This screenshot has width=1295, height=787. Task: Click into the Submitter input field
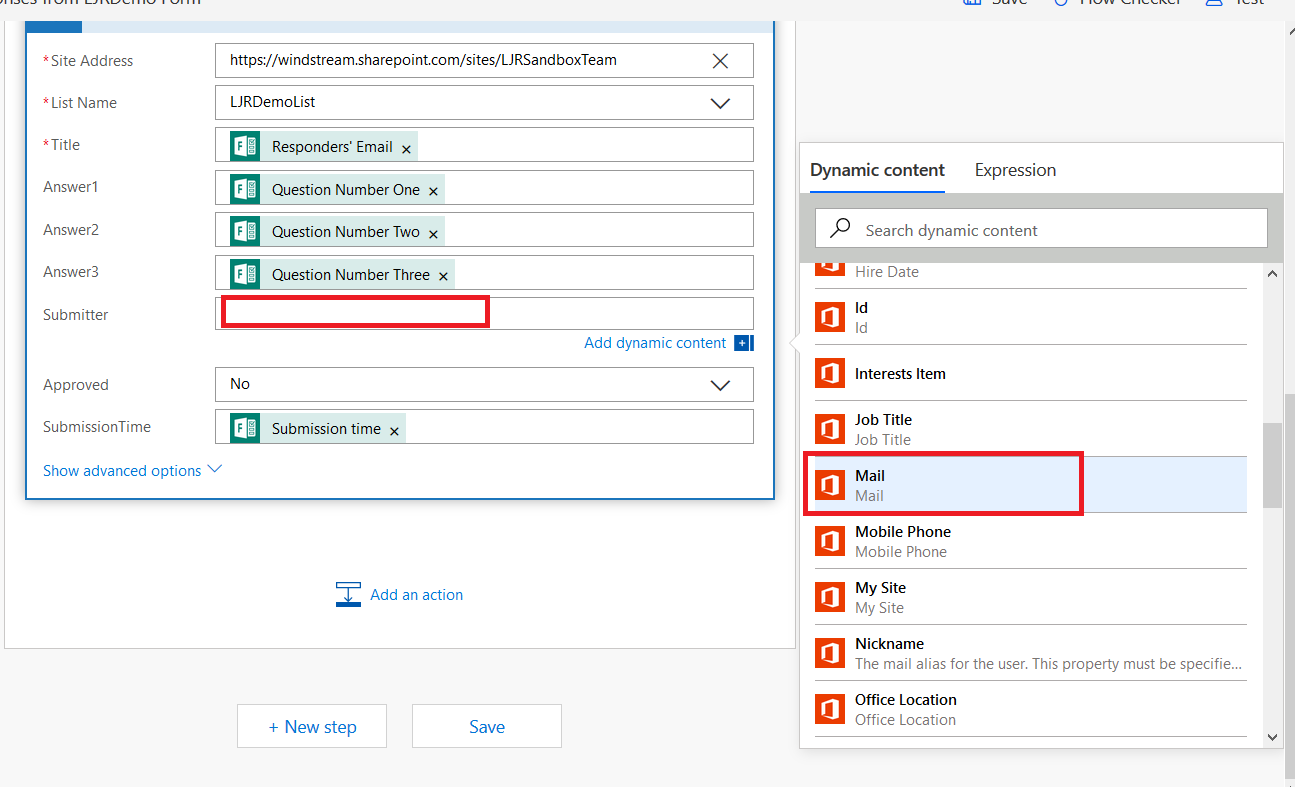pos(484,313)
